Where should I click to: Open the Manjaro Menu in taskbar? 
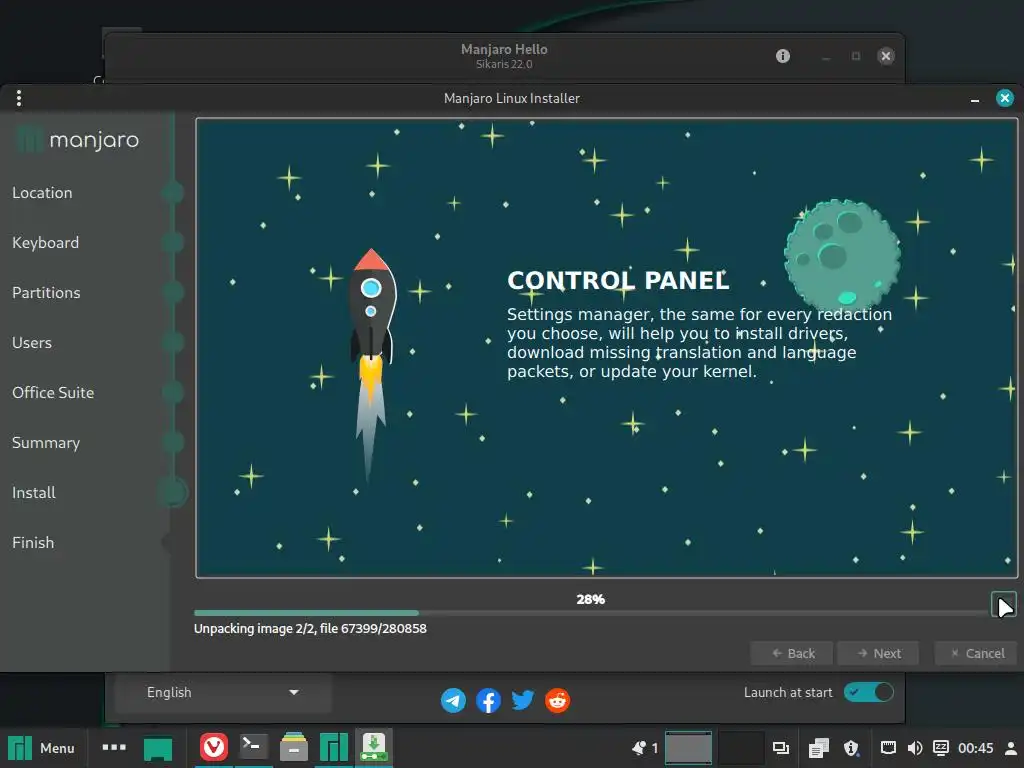(41, 748)
